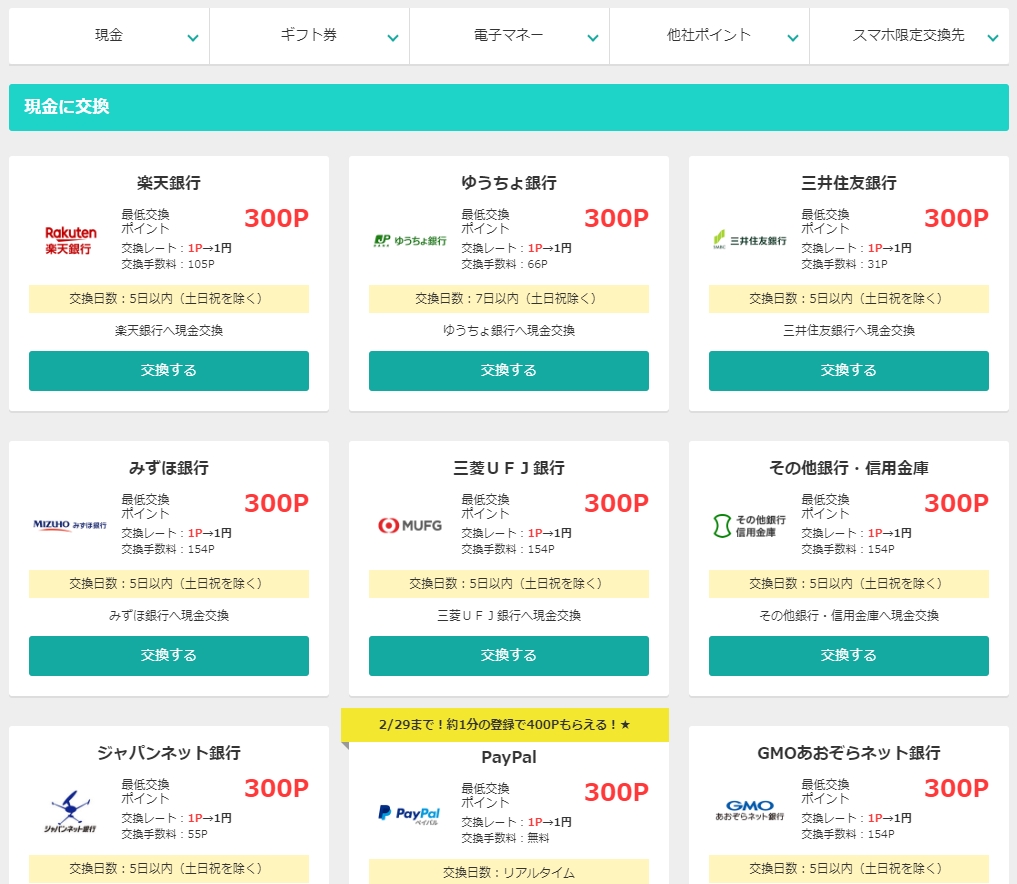Image resolution: width=1017 pixels, height=884 pixels.
Task: Click the Rakuten Bank logo
Action: [69, 240]
